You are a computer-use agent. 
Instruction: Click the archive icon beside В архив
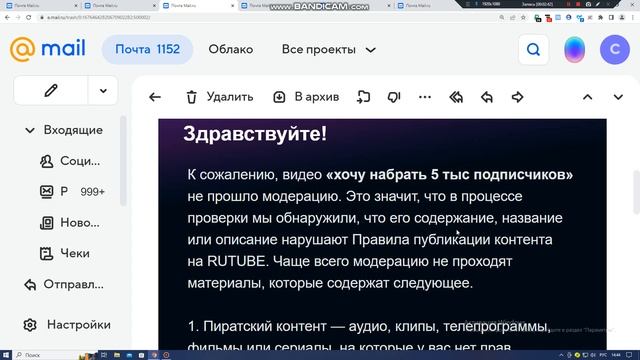coord(279,97)
